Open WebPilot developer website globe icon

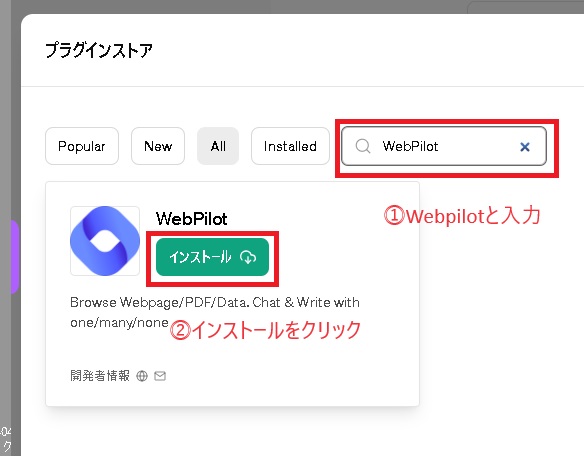coord(142,376)
